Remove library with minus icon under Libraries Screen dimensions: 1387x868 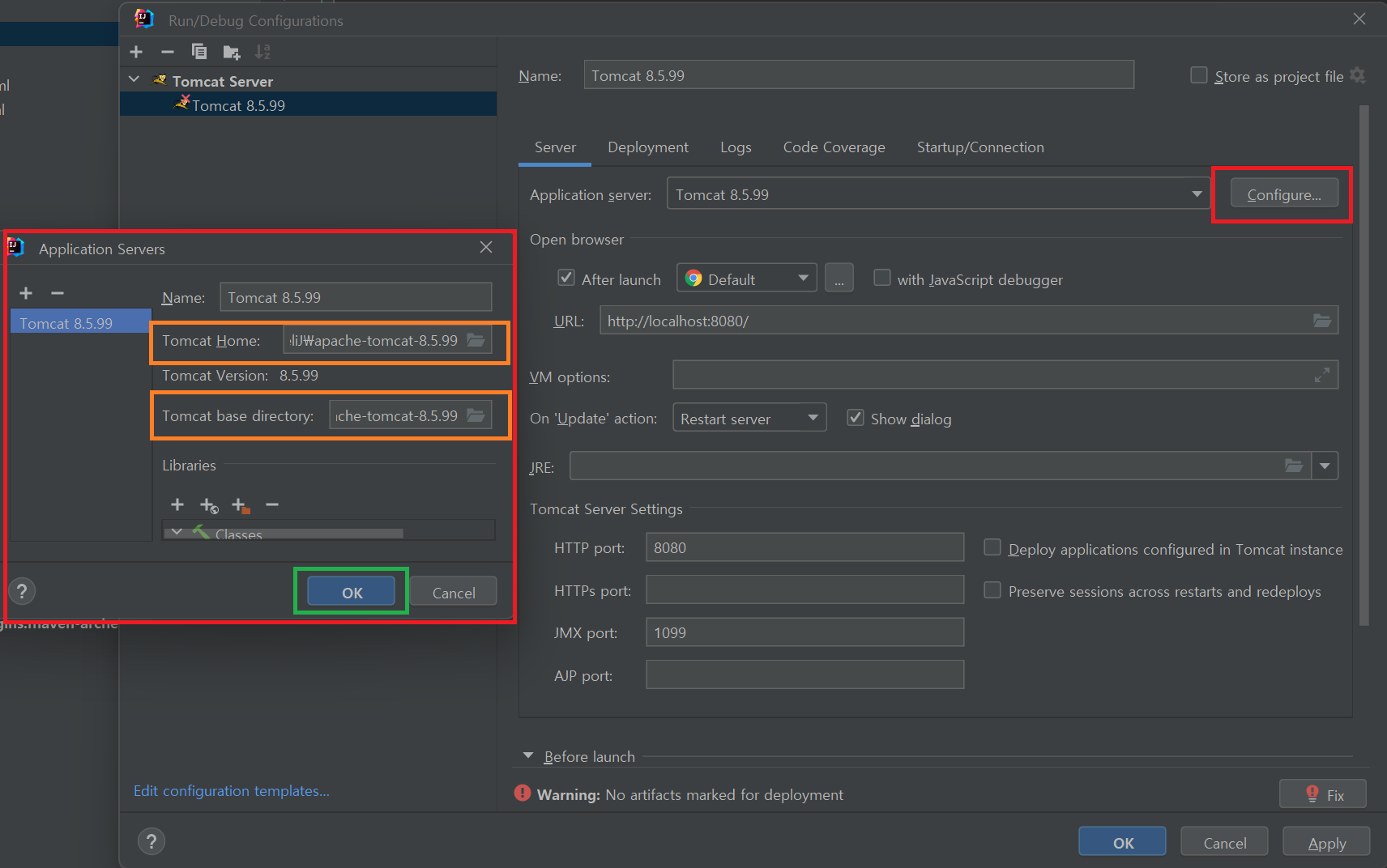point(272,504)
